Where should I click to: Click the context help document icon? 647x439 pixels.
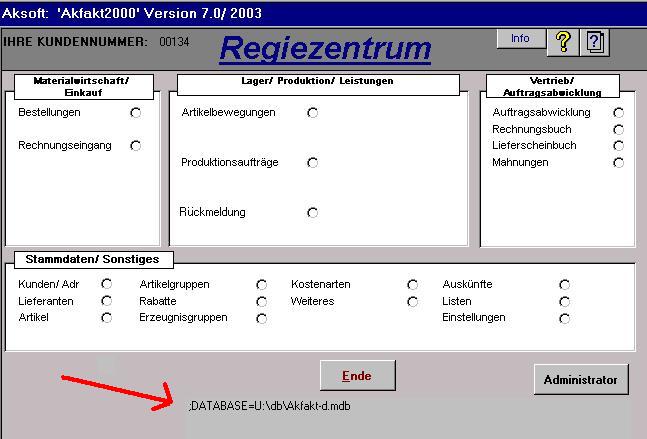[595, 42]
